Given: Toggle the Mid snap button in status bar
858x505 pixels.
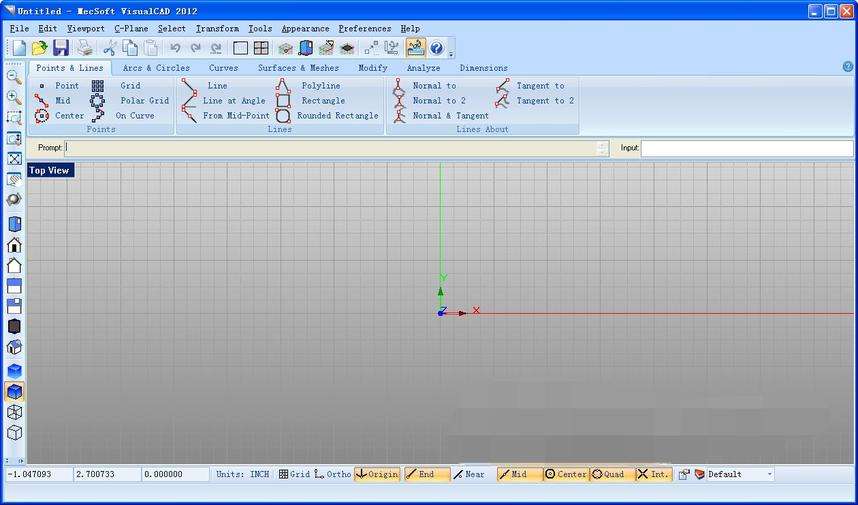Looking at the screenshot, I should pos(519,474).
